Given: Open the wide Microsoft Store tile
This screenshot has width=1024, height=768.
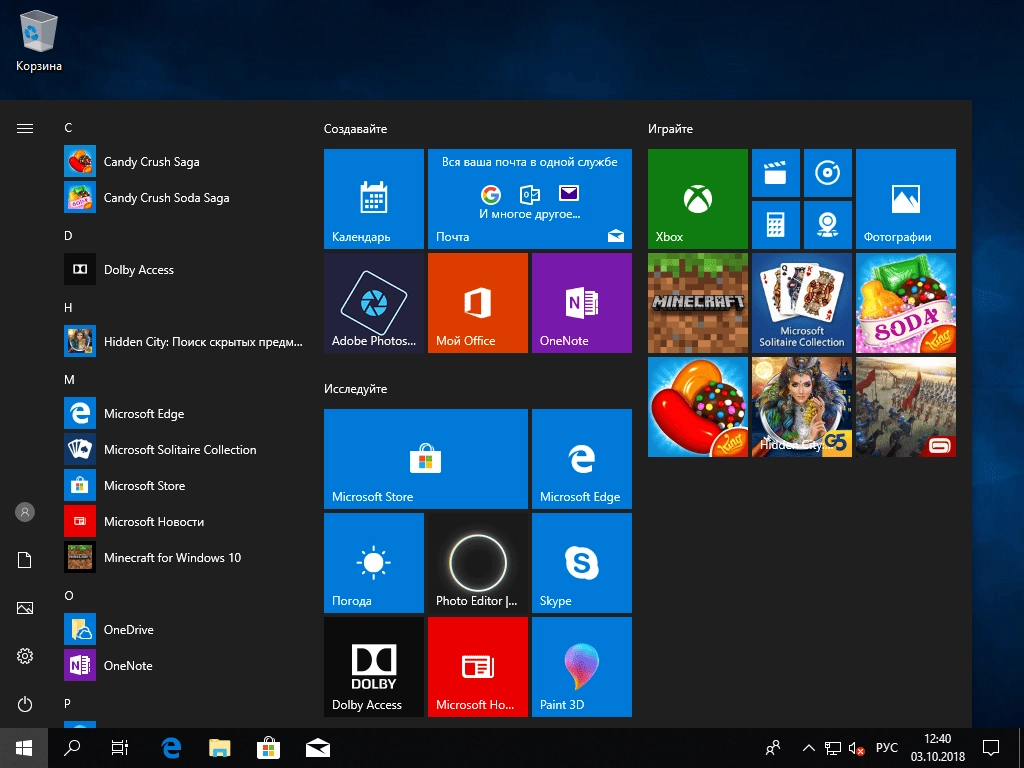Looking at the screenshot, I should click(x=426, y=459).
